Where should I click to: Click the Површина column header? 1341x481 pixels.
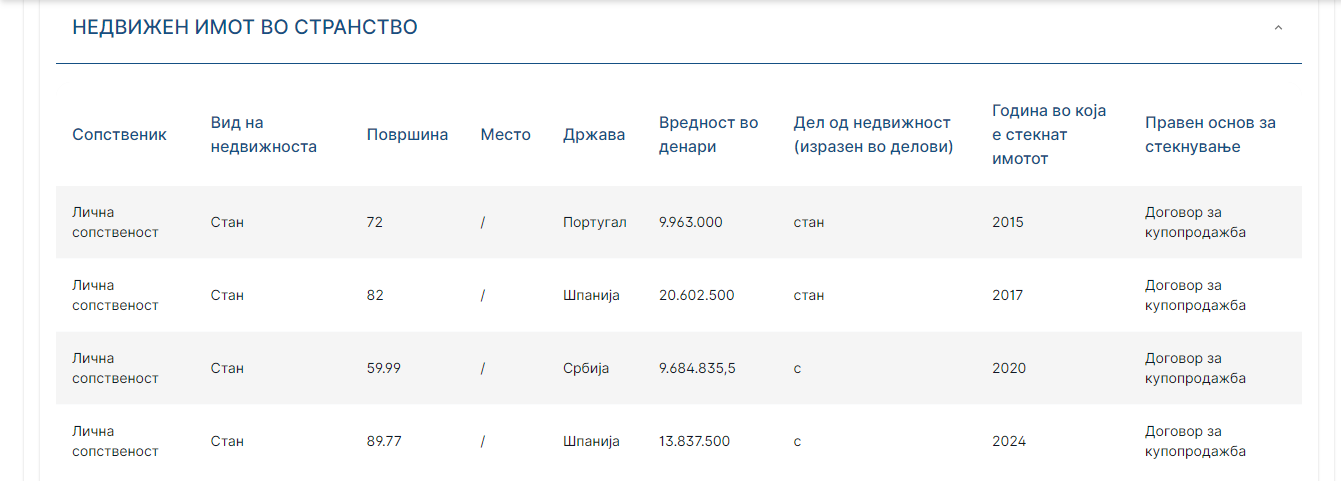(x=407, y=135)
